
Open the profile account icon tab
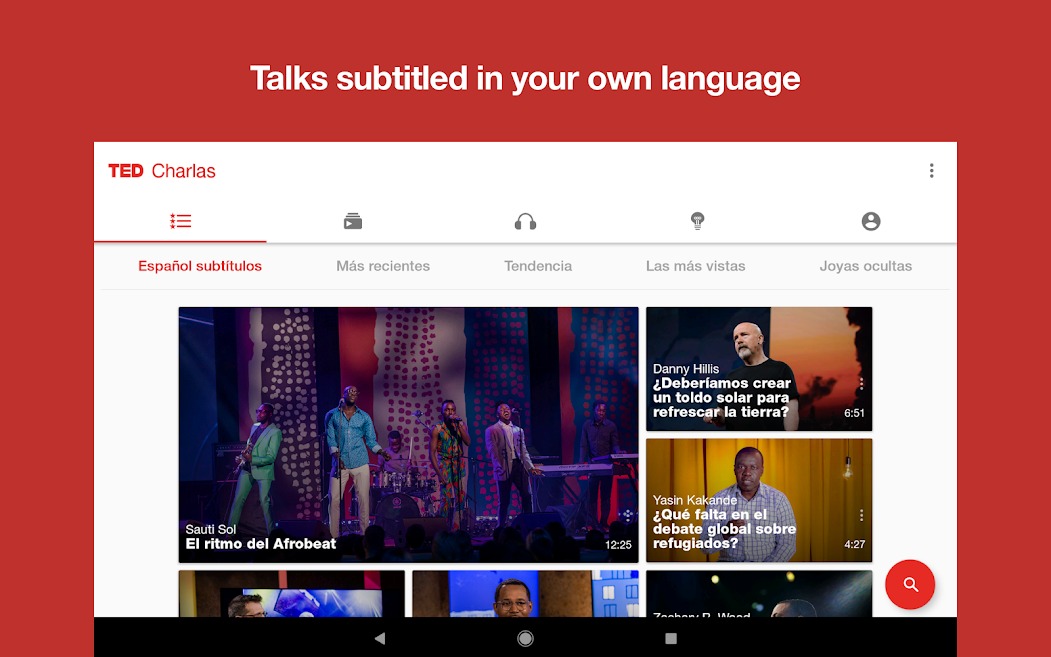[x=871, y=221]
